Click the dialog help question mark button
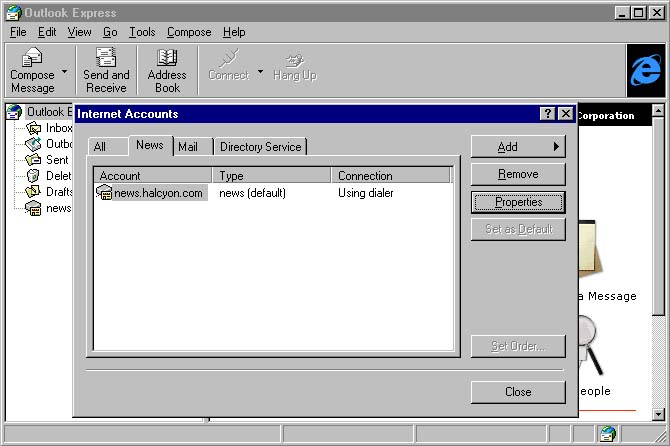Screen dimensions: 670x446 [x=548, y=114]
